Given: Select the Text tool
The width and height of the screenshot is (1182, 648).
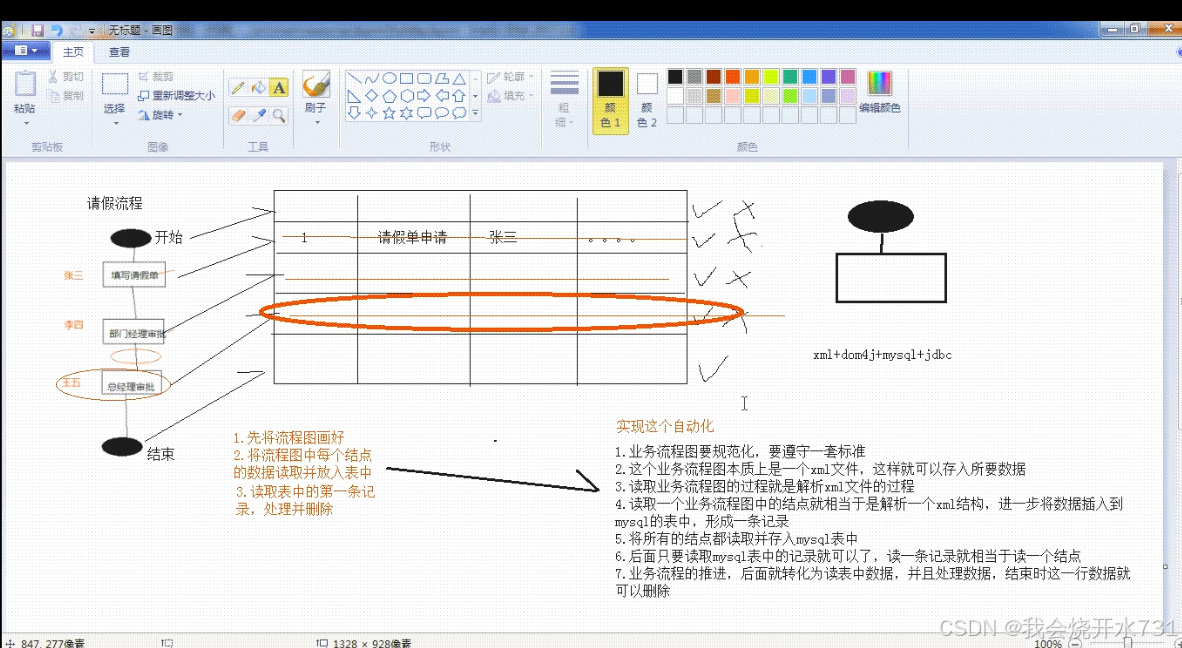Looking at the screenshot, I should [x=278, y=88].
